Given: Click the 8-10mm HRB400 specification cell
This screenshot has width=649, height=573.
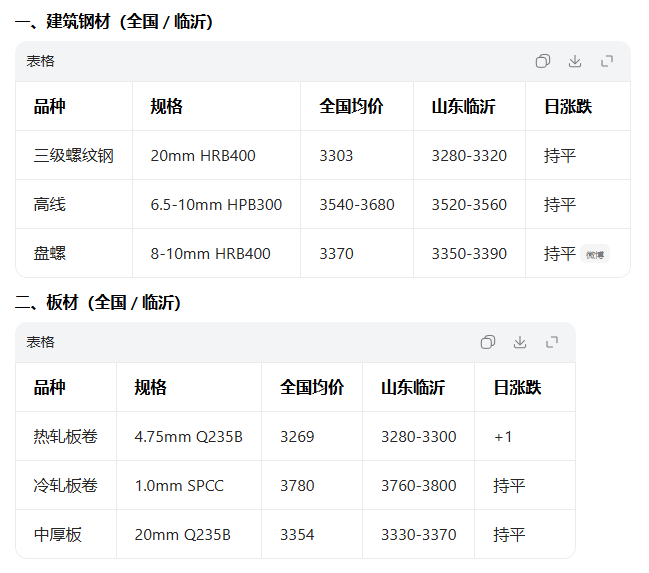Looking at the screenshot, I should click(x=210, y=254).
